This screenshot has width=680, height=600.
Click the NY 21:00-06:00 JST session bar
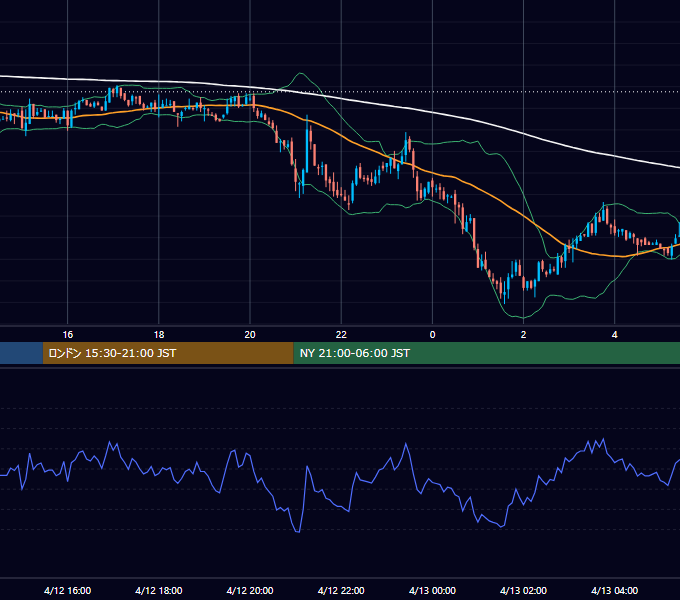487,353
